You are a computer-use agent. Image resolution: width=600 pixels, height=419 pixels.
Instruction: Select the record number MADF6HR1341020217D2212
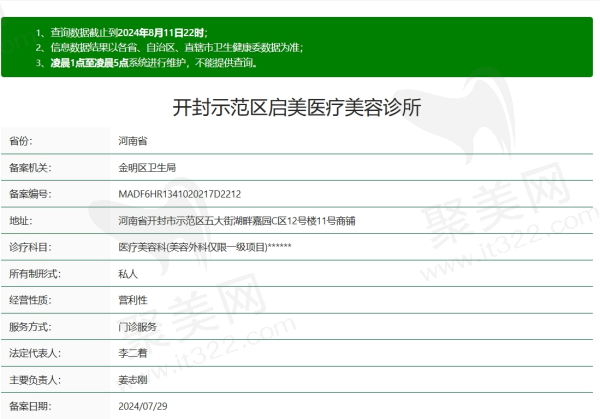180,194
